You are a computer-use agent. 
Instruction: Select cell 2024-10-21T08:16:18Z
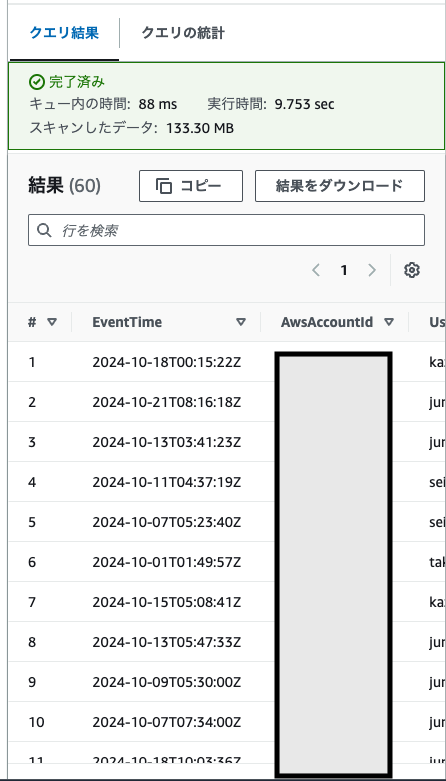(x=166, y=402)
